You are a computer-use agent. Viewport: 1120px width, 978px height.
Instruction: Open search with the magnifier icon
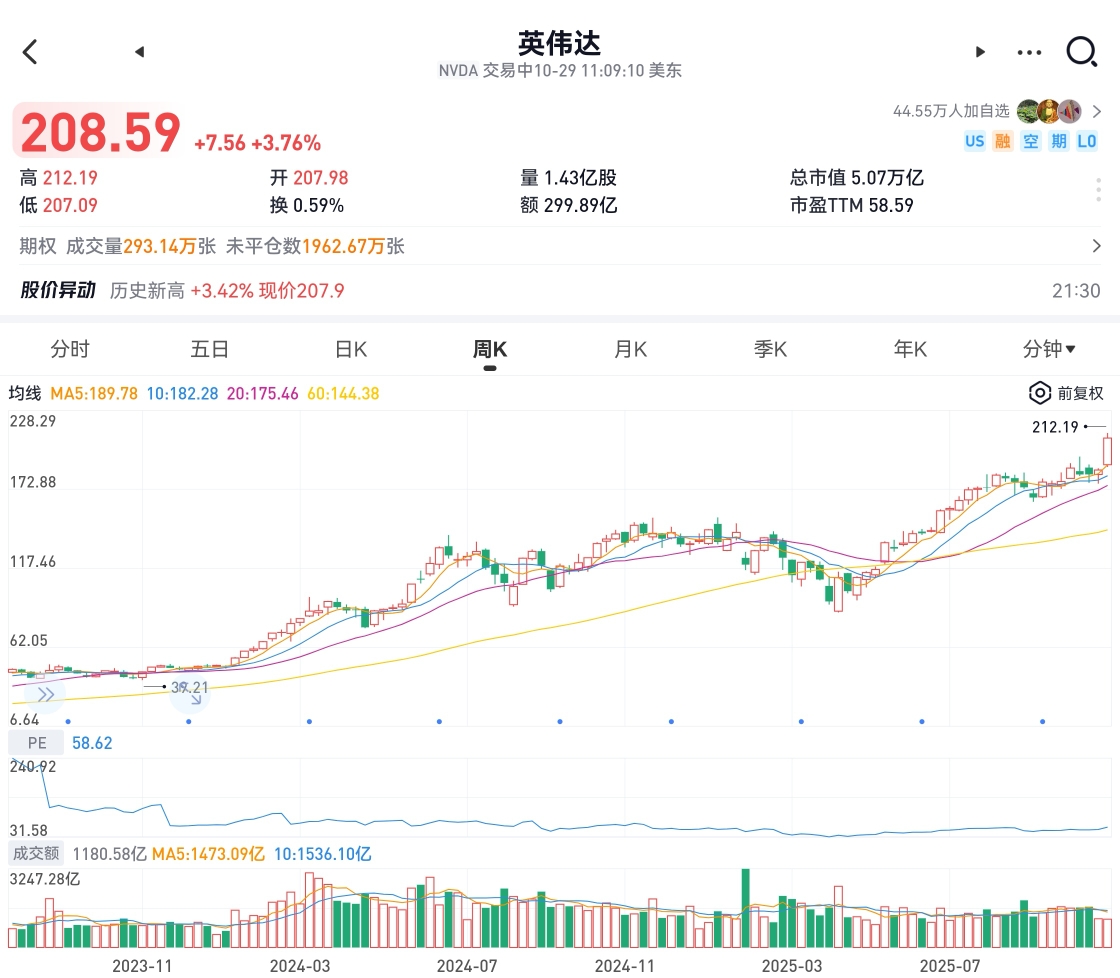(x=1081, y=51)
